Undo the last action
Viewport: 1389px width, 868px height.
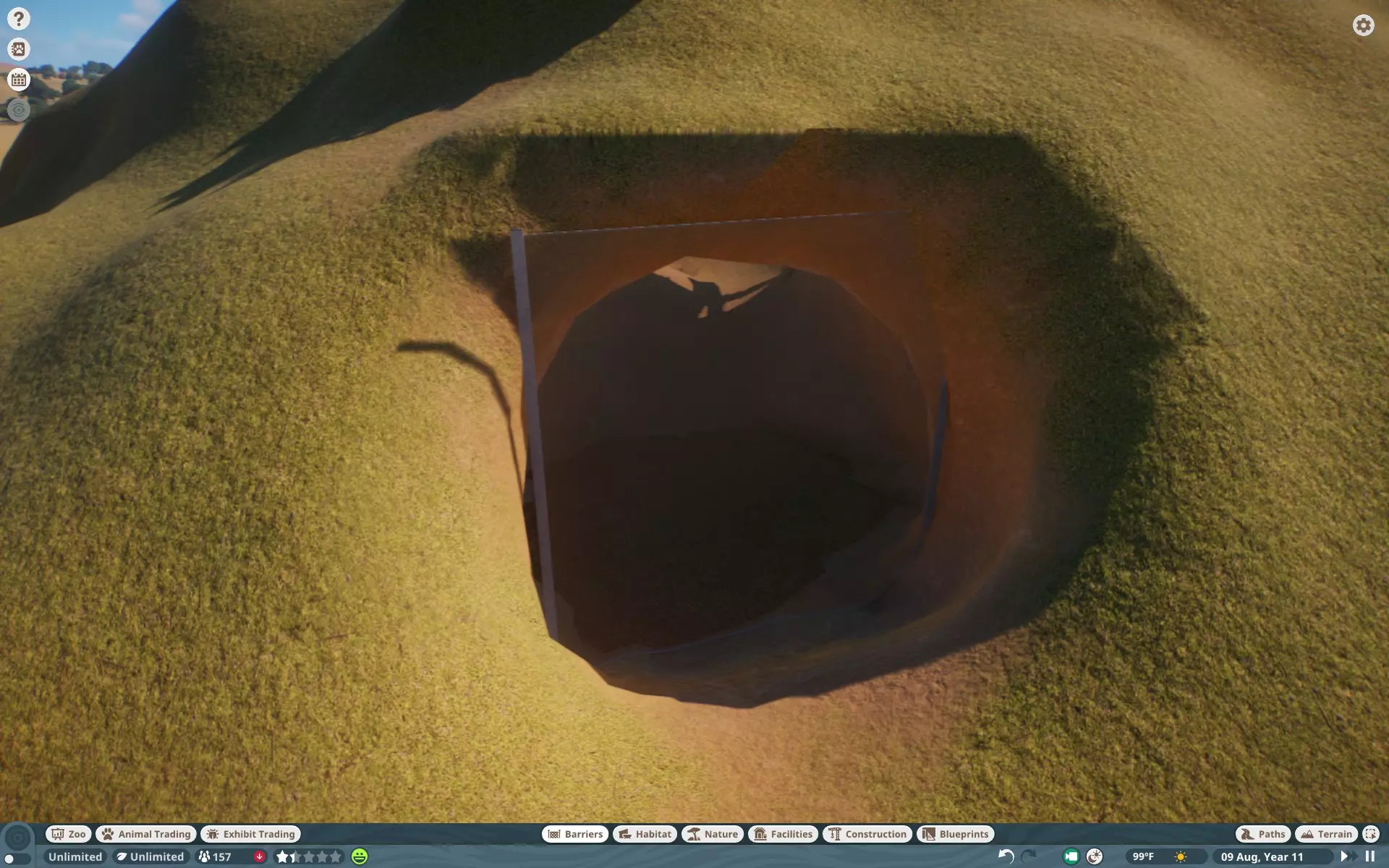(1006, 856)
